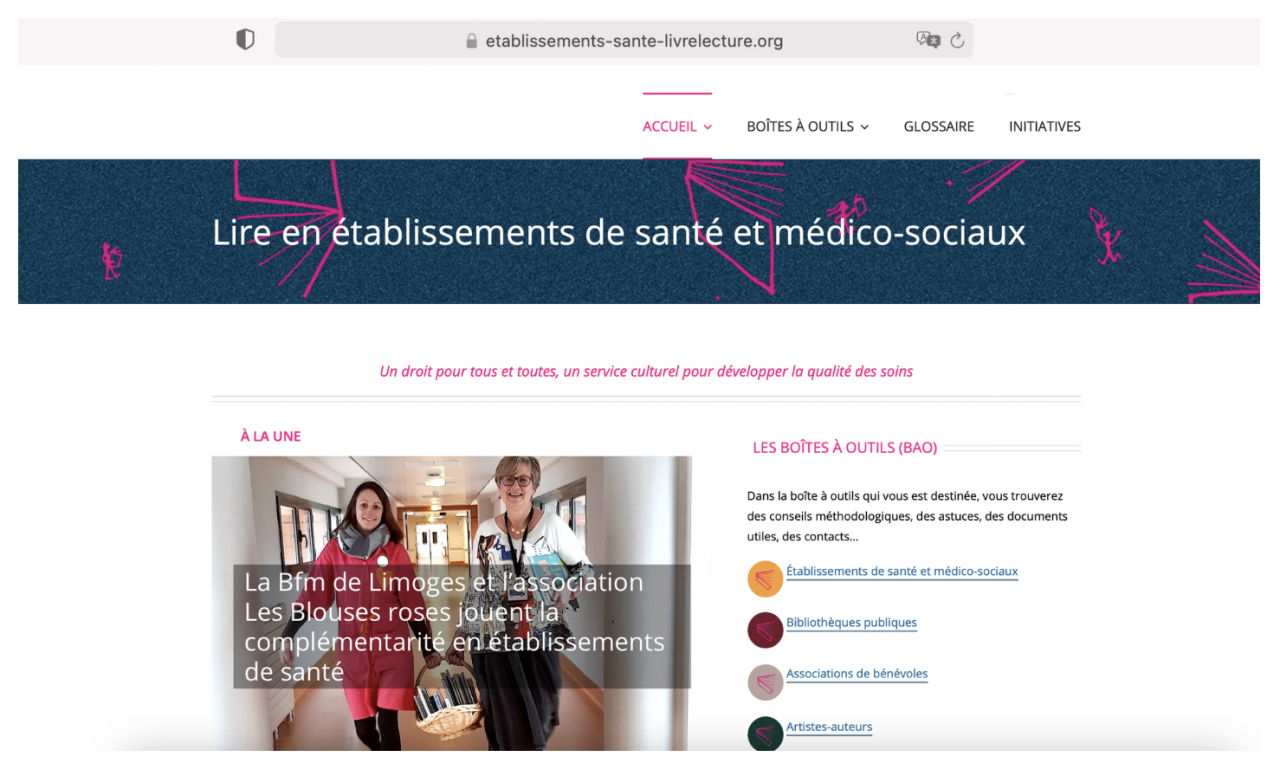Open the Établissements de santé et médico-sociaux link
Image resolution: width=1280 pixels, height=776 pixels.
(902, 572)
